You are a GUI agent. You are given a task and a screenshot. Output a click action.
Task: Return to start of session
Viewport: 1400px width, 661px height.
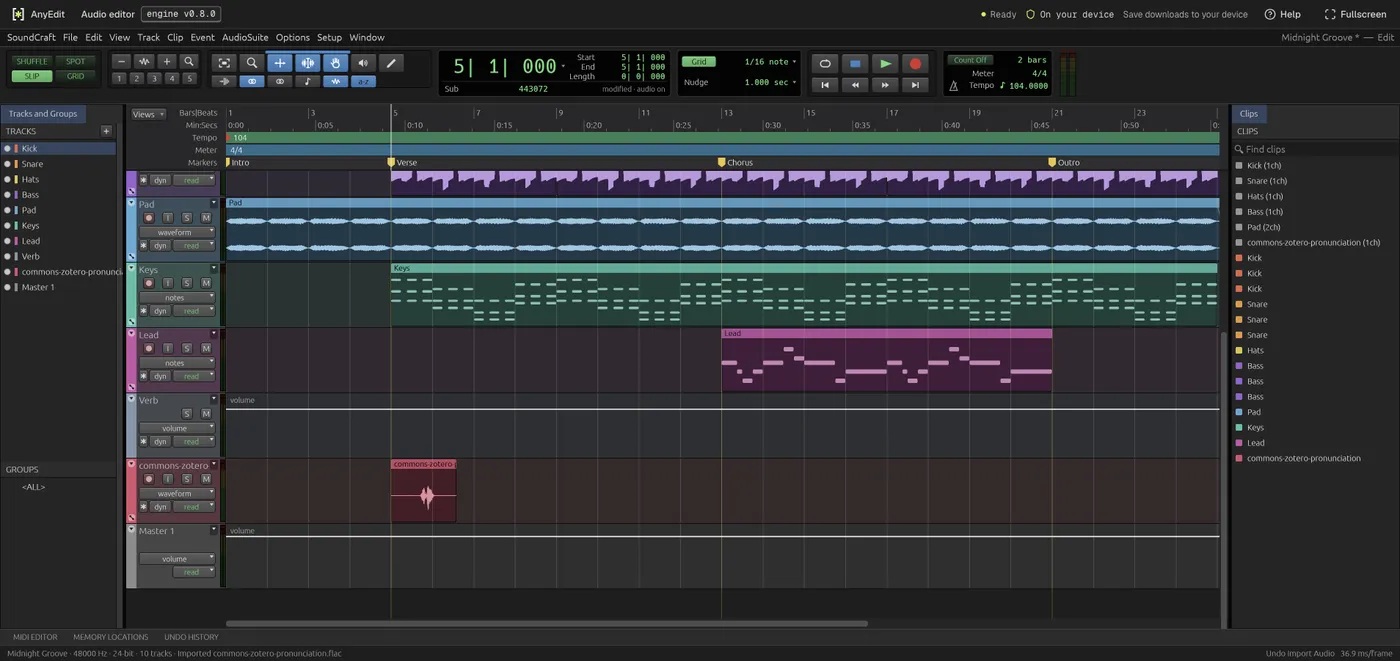pyautogui.click(x=825, y=85)
